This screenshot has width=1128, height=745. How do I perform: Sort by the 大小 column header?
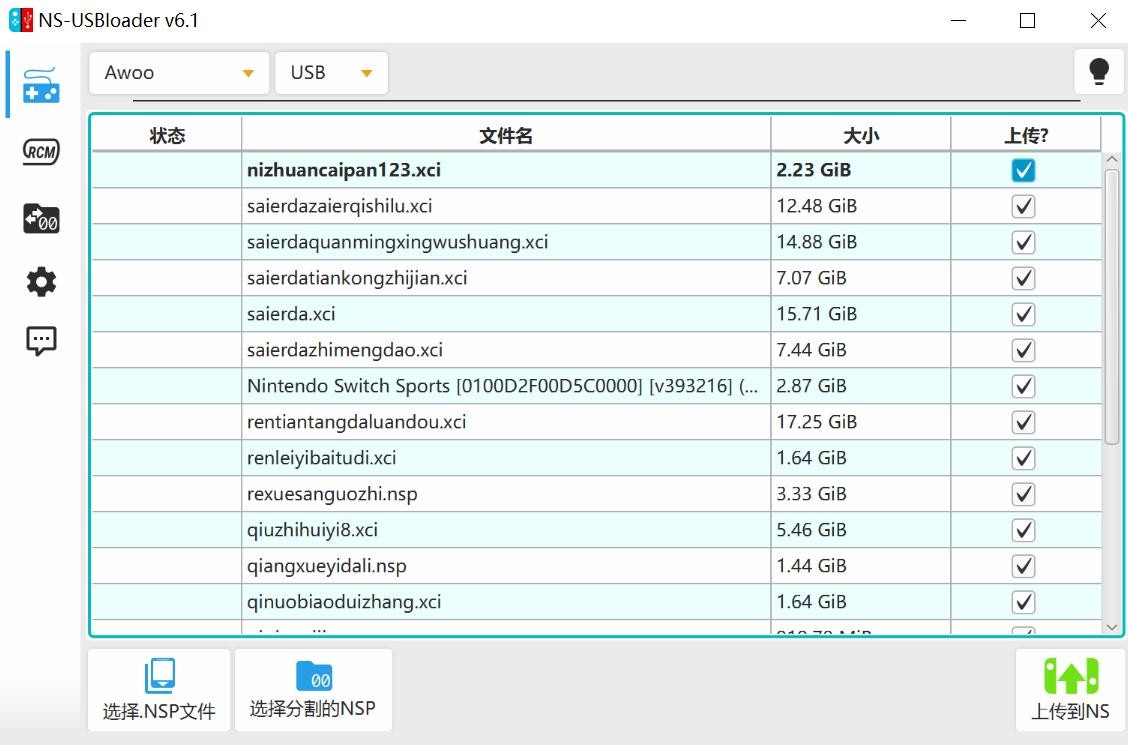click(860, 136)
